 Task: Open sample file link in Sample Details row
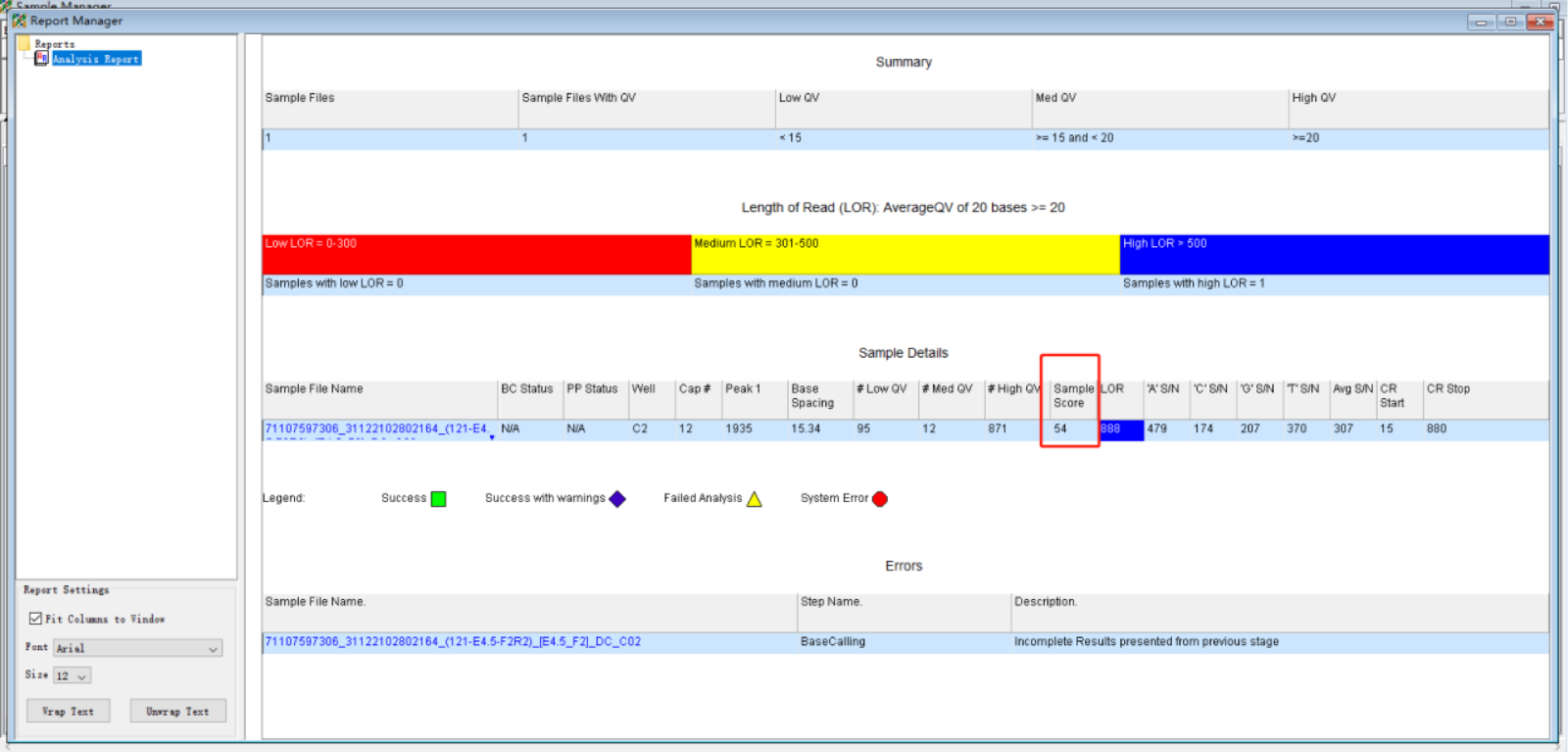376,428
